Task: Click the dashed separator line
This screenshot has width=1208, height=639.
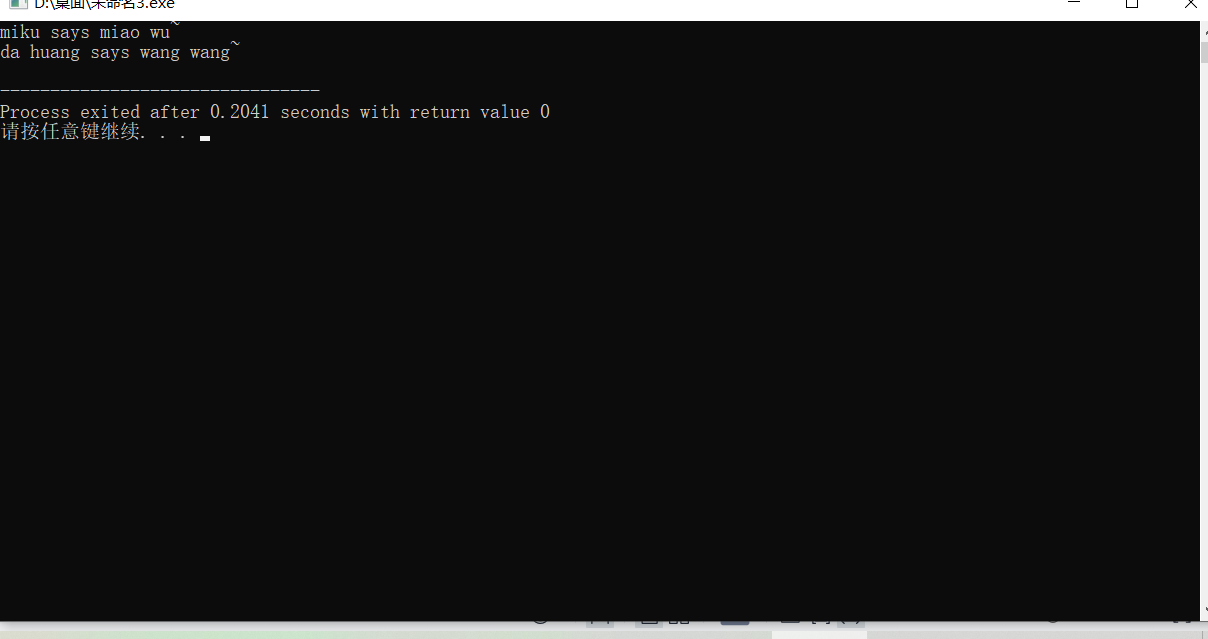Action: (x=160, y=91)
